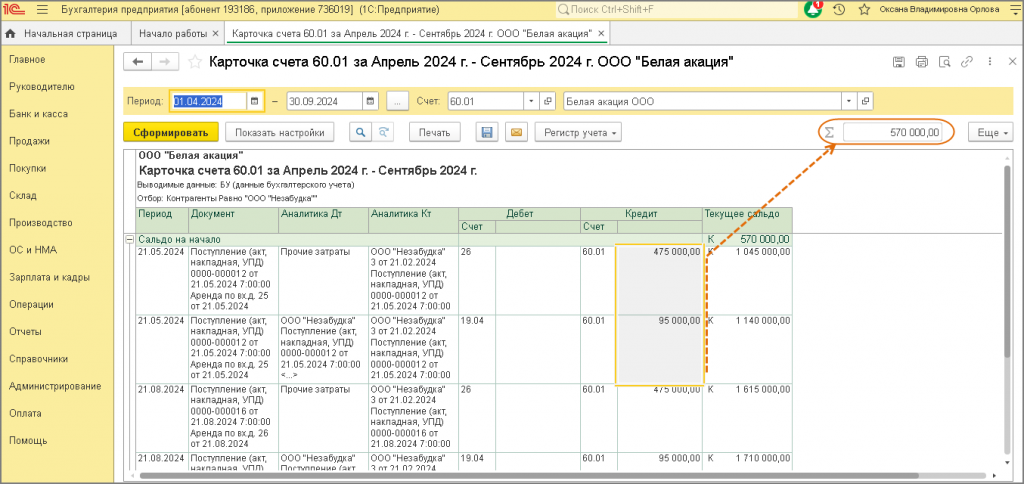Add report to favorites with star icon
This screenshot has width=1024, height=484.
(x=194, y=62)
